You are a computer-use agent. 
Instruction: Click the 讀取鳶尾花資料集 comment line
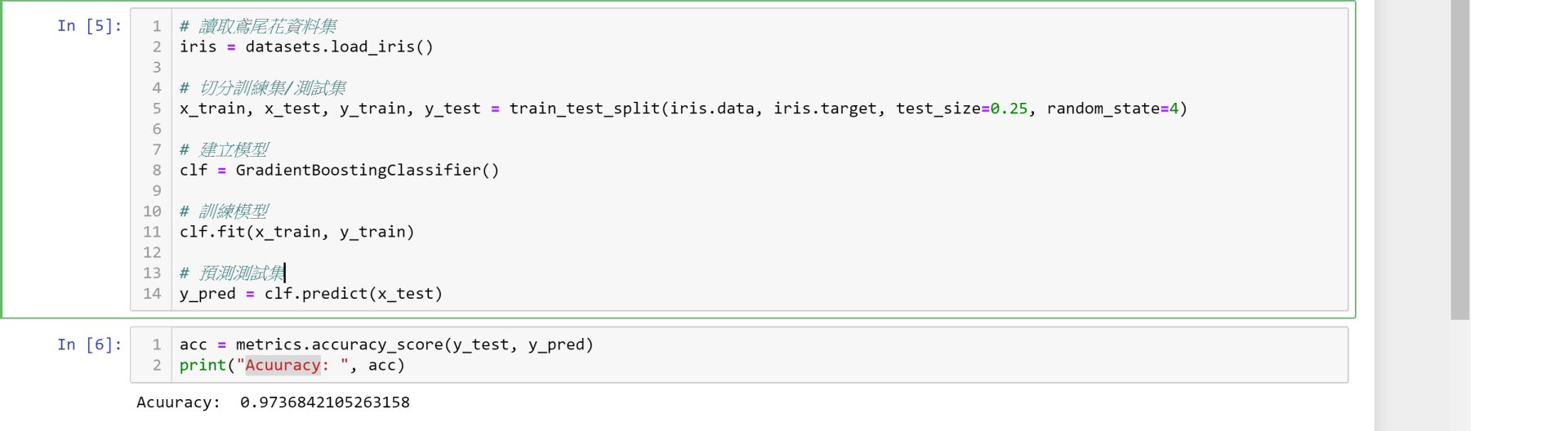pos(258,26)
